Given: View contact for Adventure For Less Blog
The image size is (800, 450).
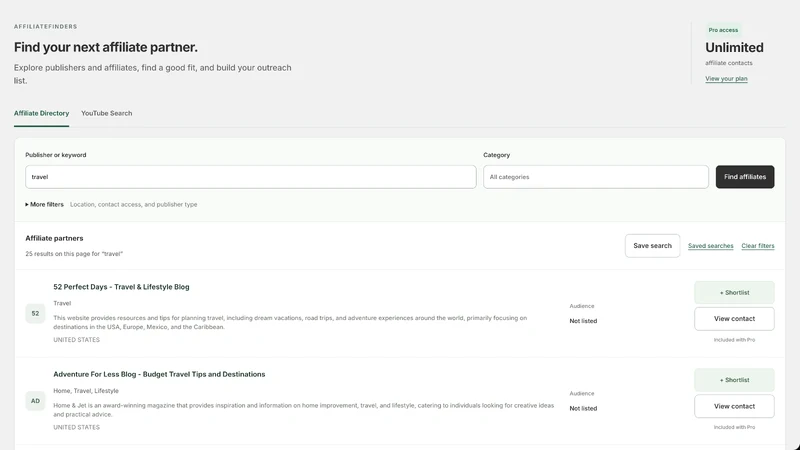Looking at the screenshot, I should click(x=734, y=407).
